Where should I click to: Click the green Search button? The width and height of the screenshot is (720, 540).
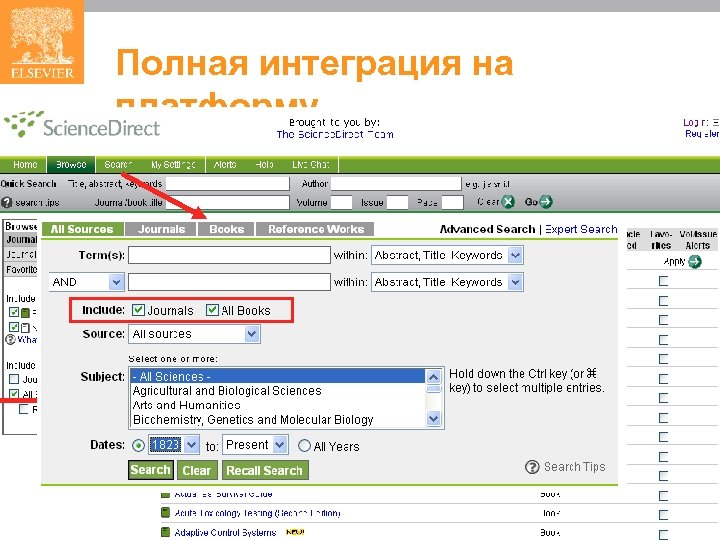[150, 470]
